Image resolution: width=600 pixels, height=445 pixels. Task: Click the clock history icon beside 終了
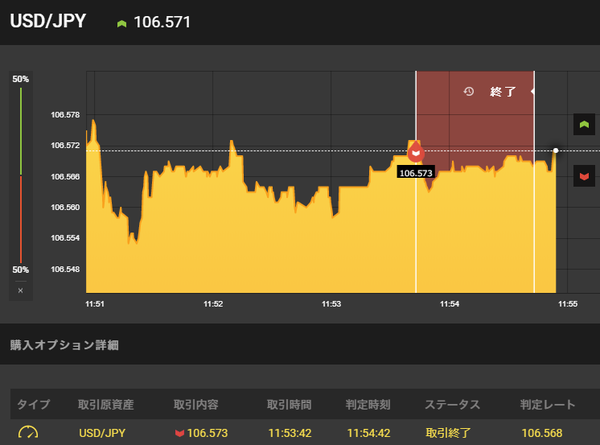pos(469,91)
